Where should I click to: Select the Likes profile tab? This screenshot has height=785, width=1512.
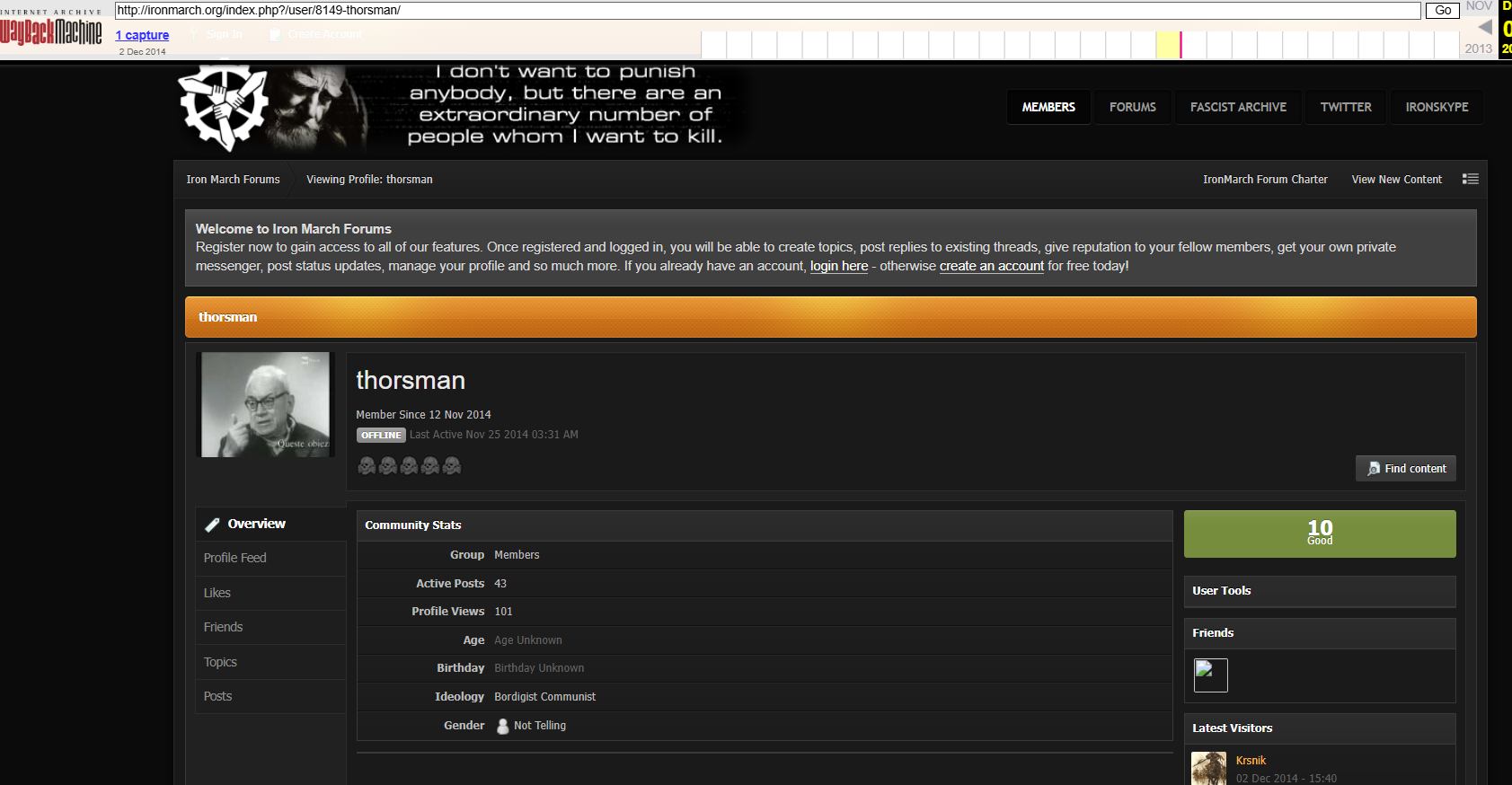click(270, 593)
